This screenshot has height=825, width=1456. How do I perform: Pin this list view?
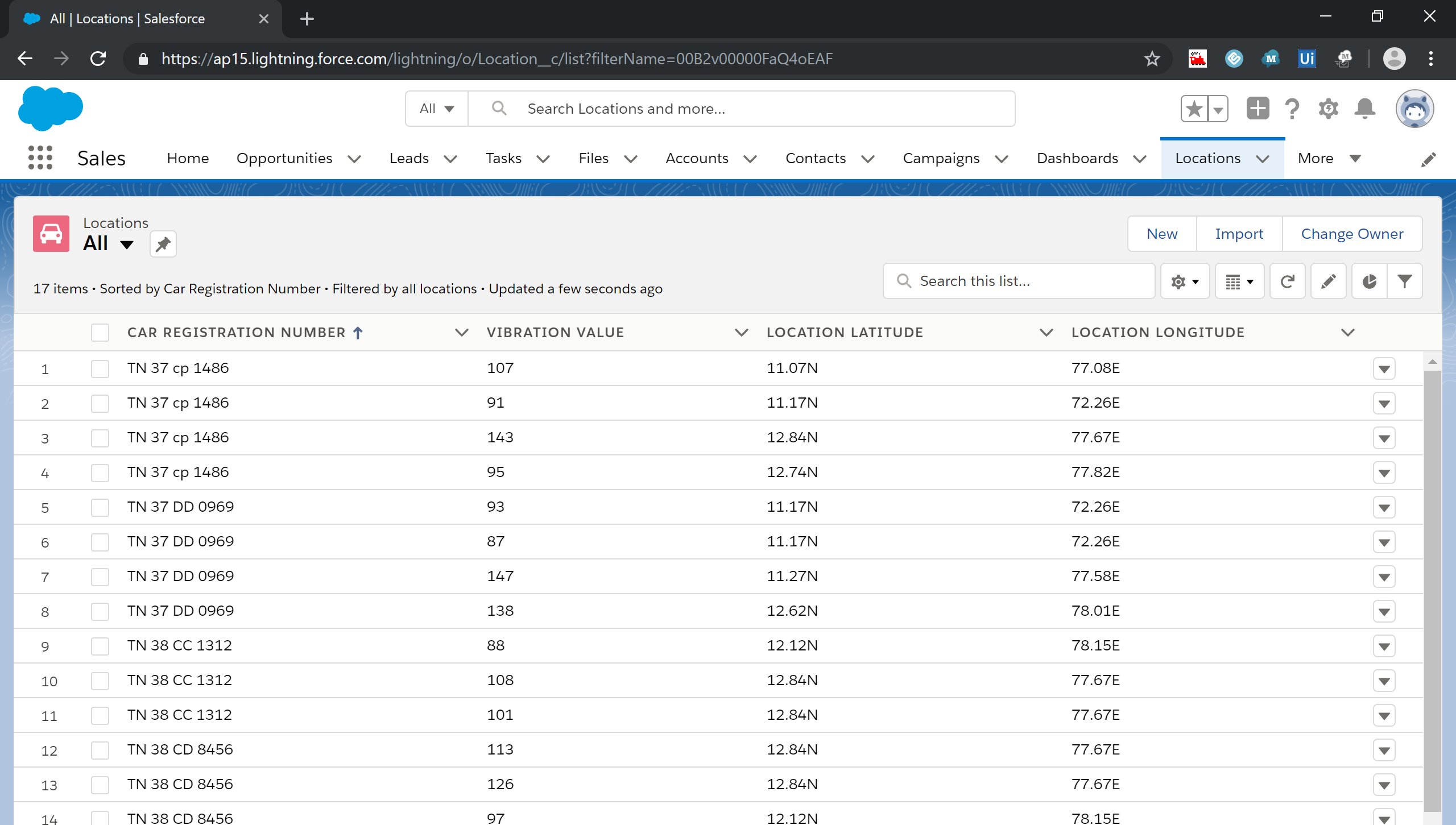pyautogui.click(x=163, y=244)
